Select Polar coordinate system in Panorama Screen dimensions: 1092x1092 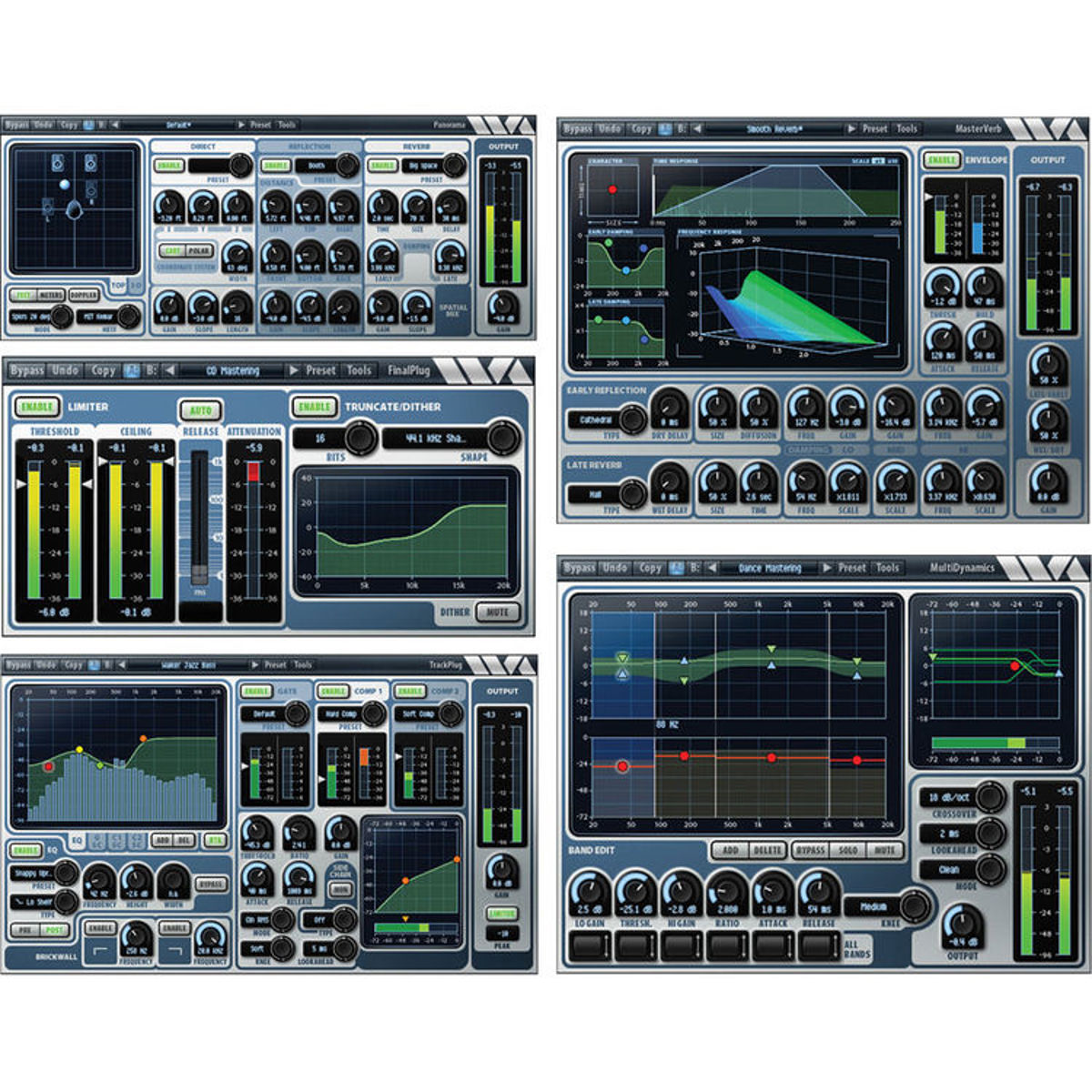click(197, 251)
